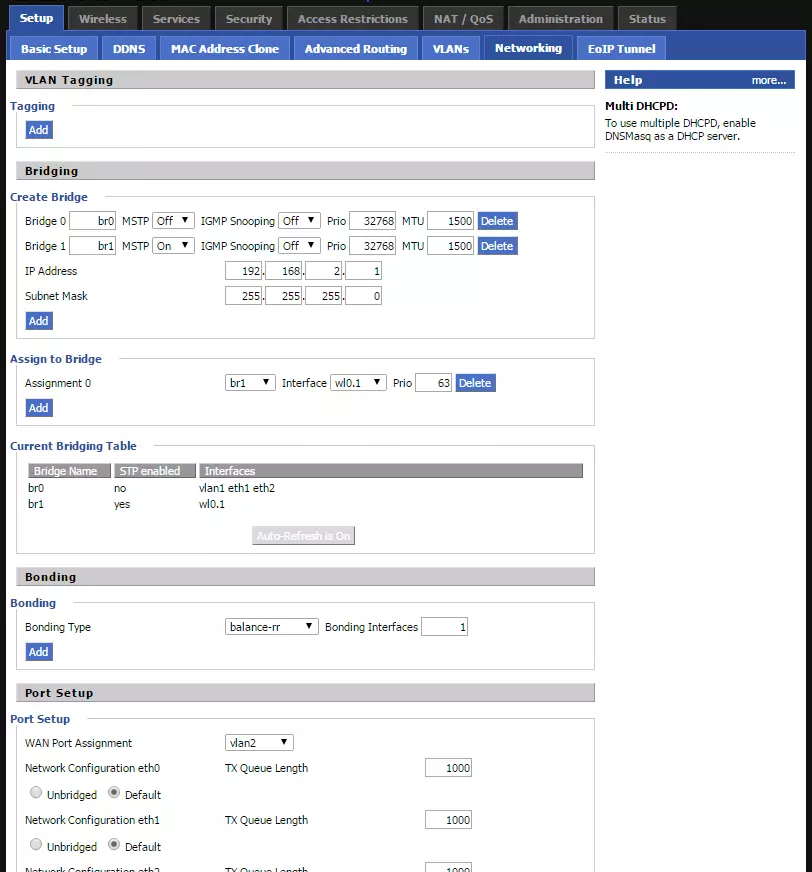Open the bridge dropdown for Assignment 0
Image resolution: width=812 pixels, height=872 pixels.
[249, 382]
